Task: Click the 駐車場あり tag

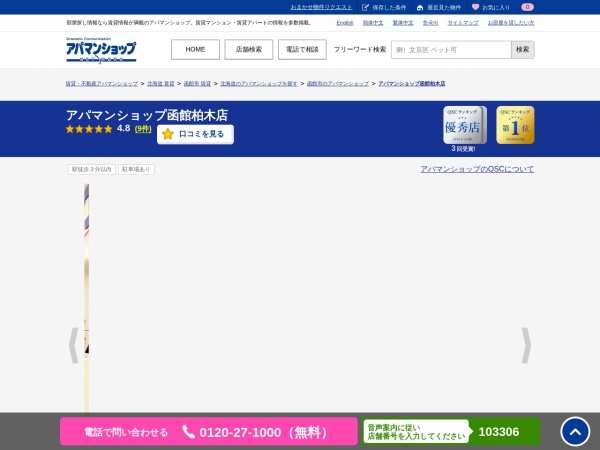Action: tap(136, 169)
